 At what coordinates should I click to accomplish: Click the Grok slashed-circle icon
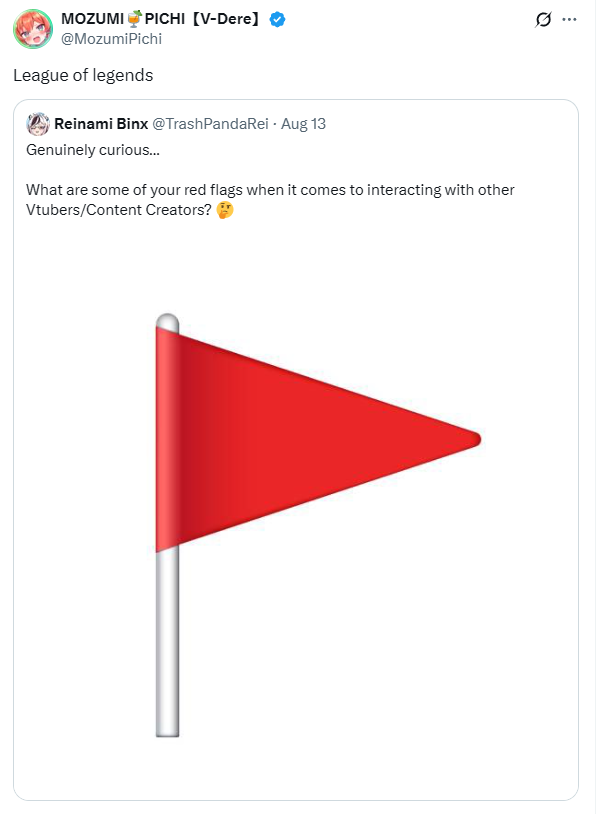543,20
